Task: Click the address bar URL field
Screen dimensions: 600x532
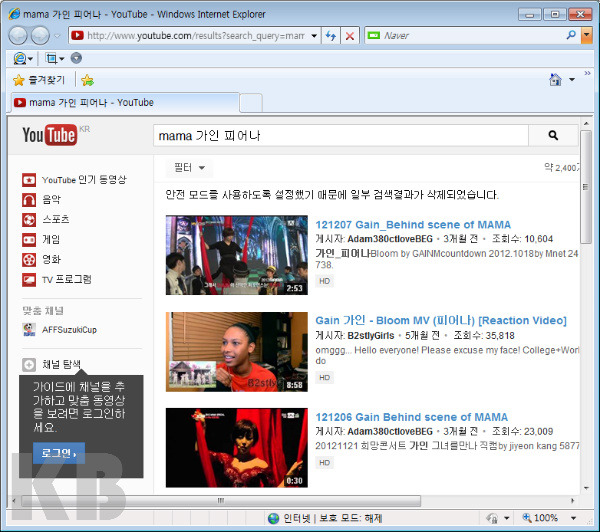Action: click(x=195, y=36)
